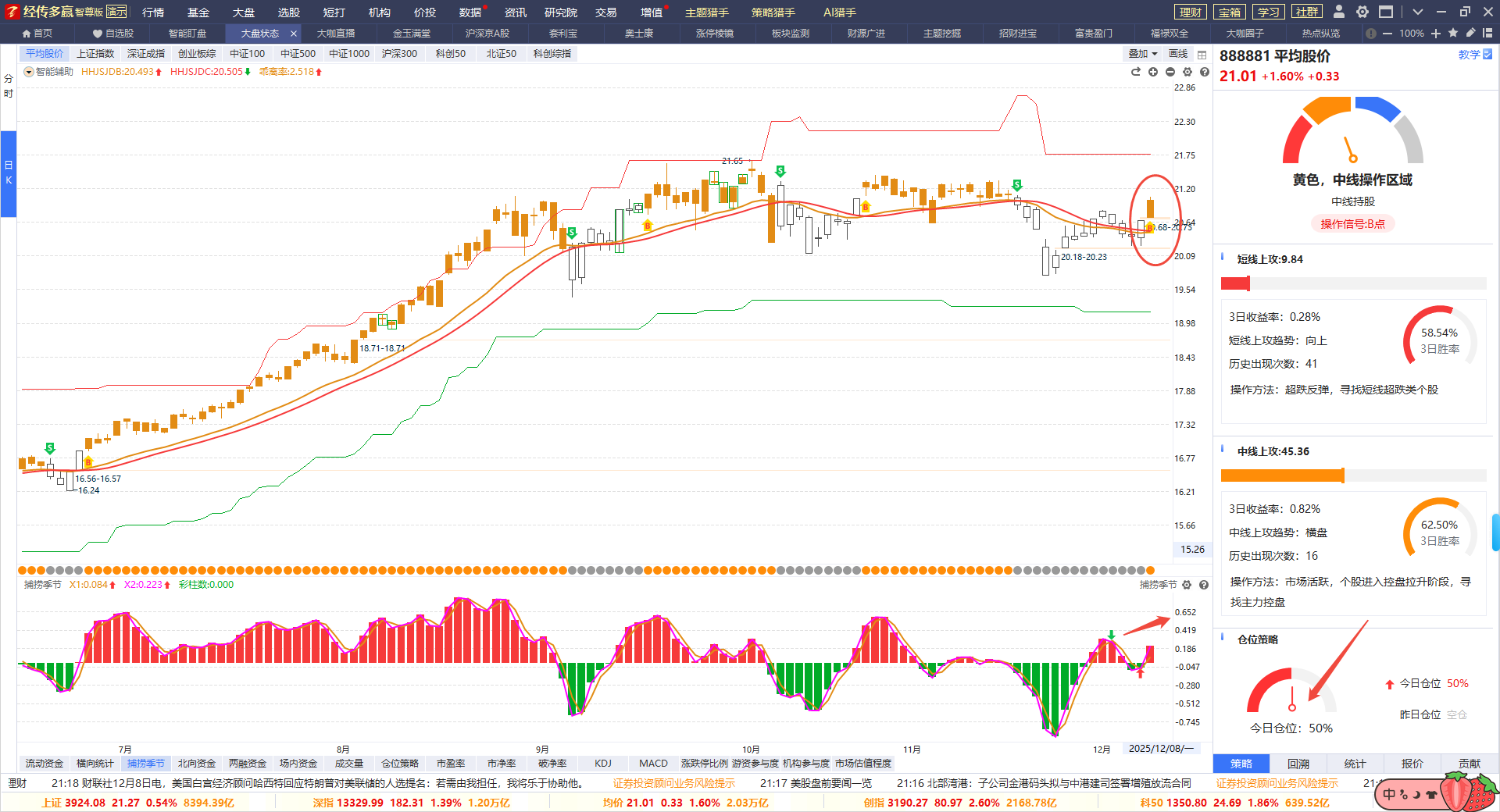Switch to 日K chart mode
This screenshot has width=1500, height=812.
click(9, 173)
